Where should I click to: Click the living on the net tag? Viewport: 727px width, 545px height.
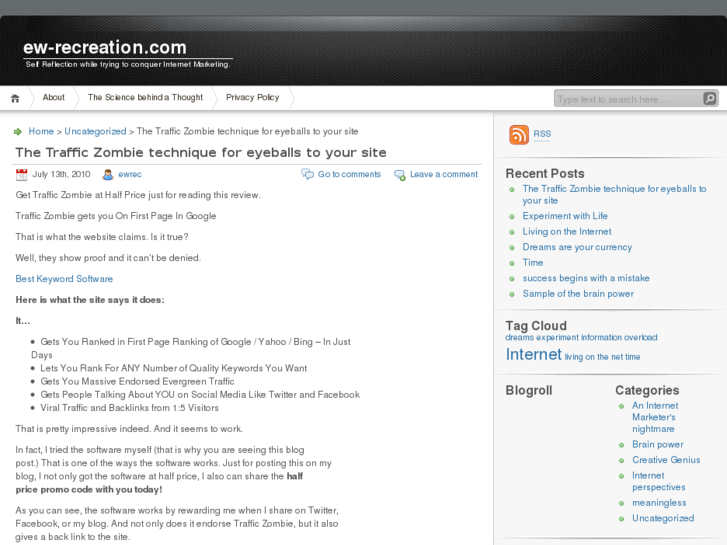593,357
